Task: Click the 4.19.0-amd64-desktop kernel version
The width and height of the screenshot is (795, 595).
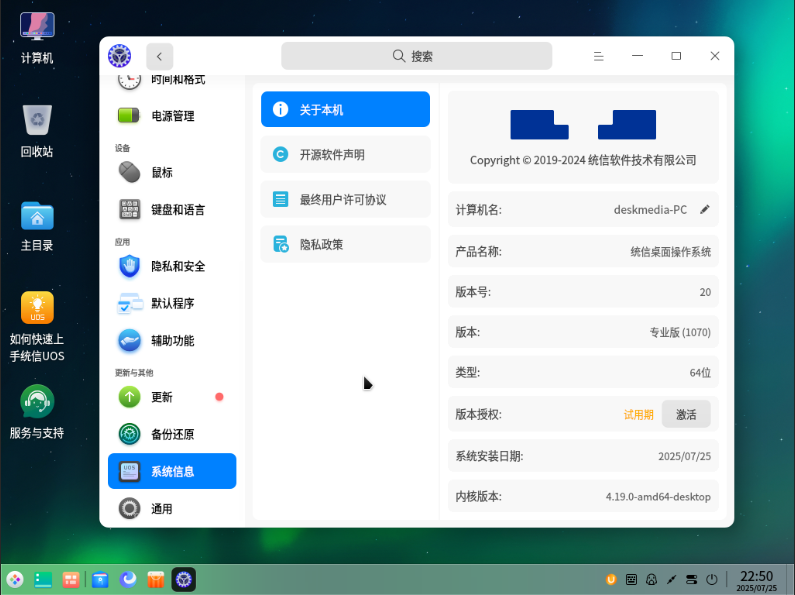Action: pyautogui.click(x=658, y=497)
